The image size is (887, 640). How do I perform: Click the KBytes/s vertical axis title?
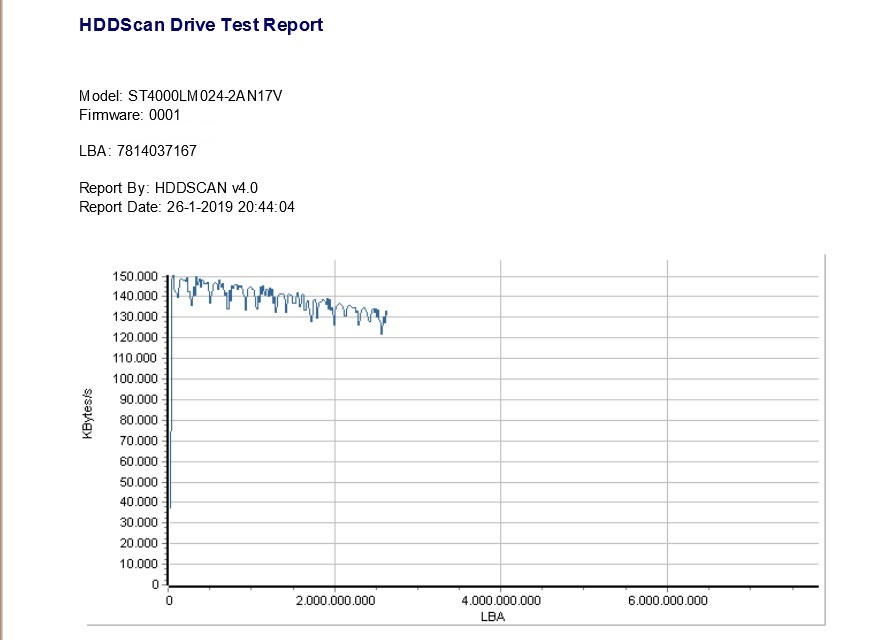(x=87, y=414)
